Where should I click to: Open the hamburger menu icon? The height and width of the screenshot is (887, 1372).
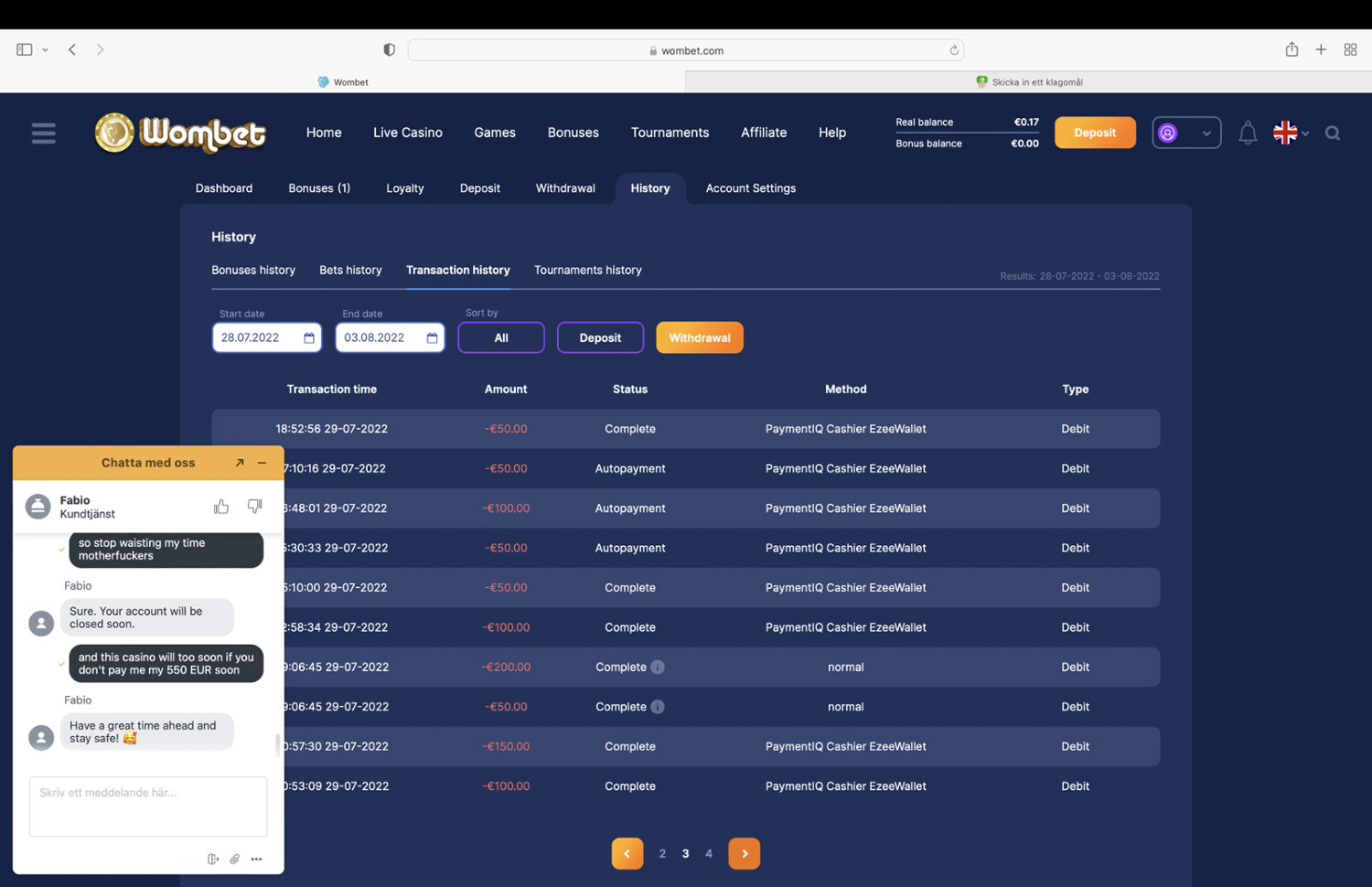[x=43, y=134]
